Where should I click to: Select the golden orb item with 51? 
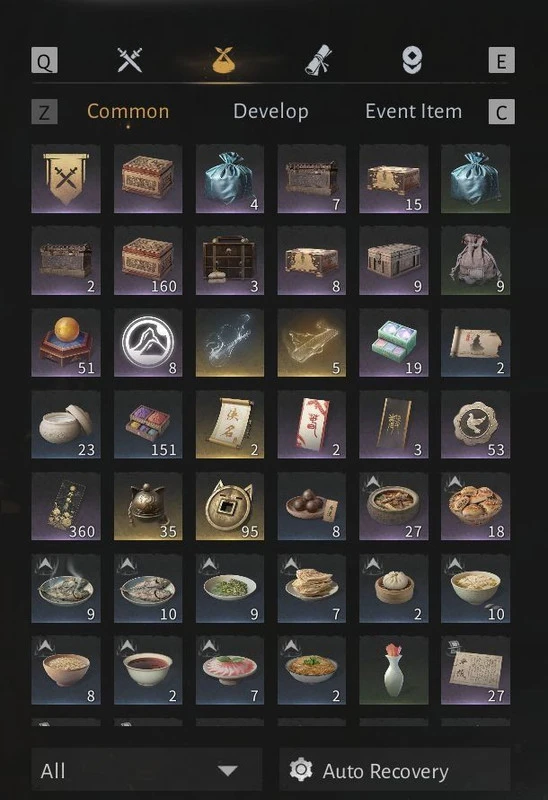pos(66,342)
